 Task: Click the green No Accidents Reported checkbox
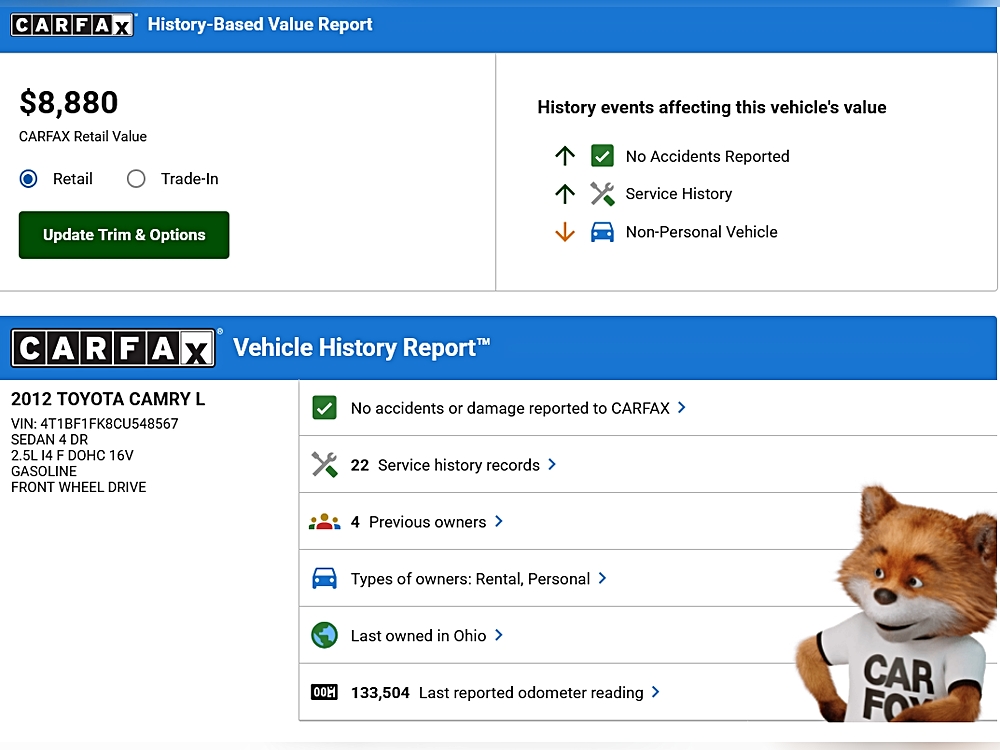[x=602, y=156]
